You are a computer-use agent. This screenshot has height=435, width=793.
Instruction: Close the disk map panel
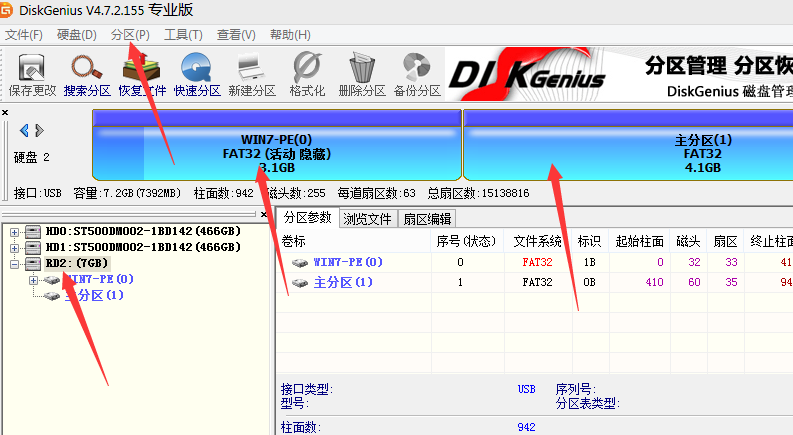click(x=5, y=112)
